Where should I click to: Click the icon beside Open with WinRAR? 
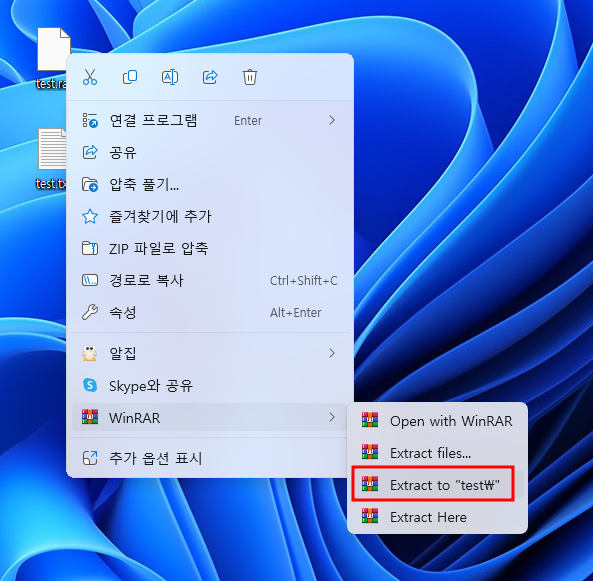pyautogui.click(x=370, y=420)
